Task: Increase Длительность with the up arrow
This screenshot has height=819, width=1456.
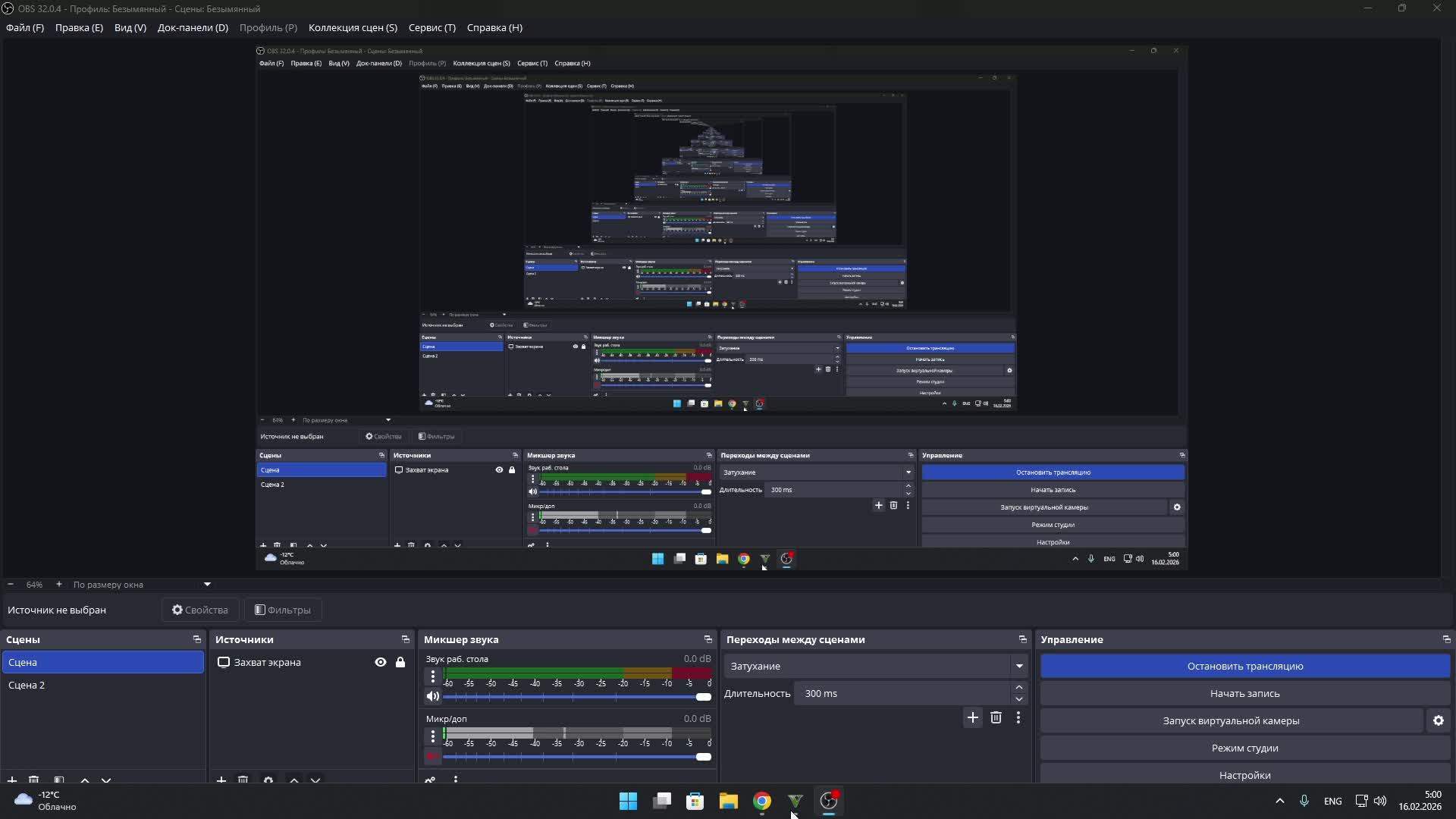Action: click(x=1018, y=687)
